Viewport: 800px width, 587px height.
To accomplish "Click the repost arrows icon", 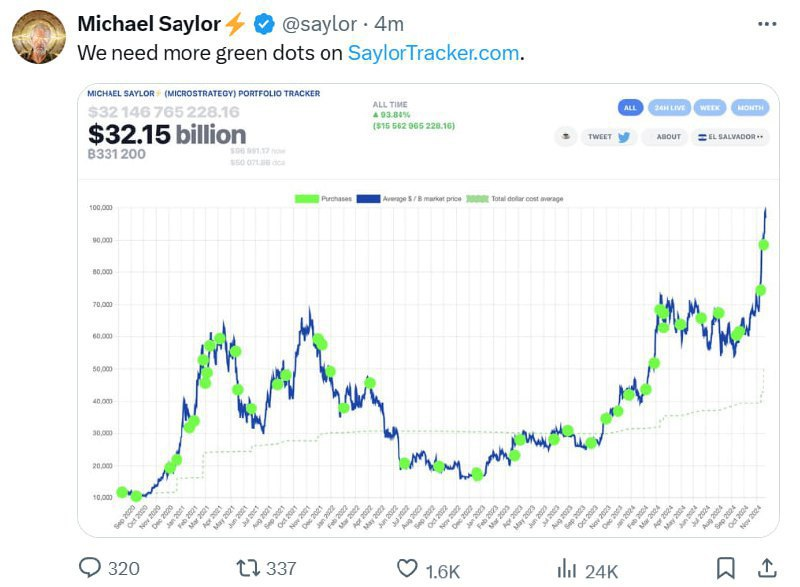I will (x=246, y=568).
